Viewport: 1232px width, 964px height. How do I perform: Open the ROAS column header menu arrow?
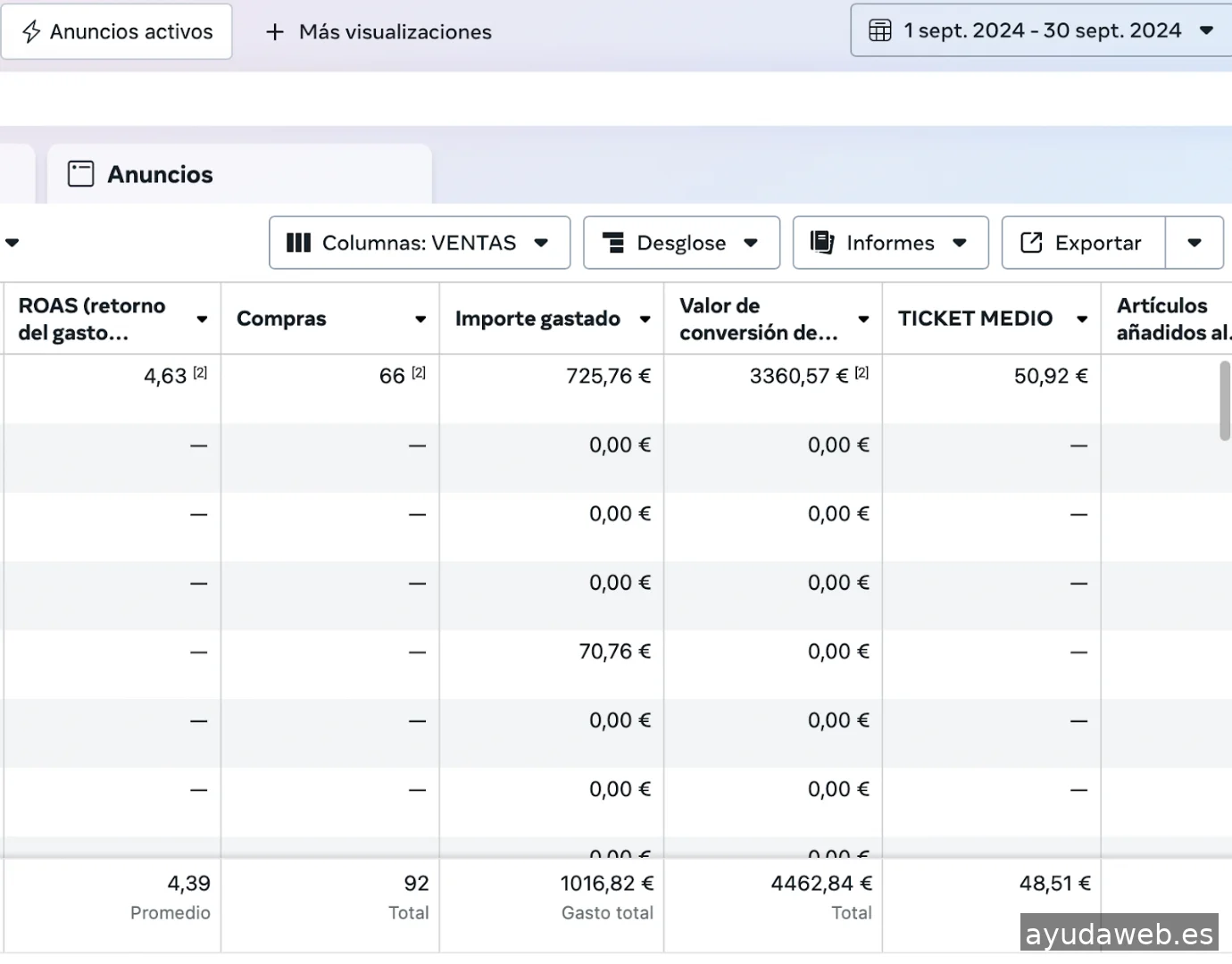click(203, 320)
